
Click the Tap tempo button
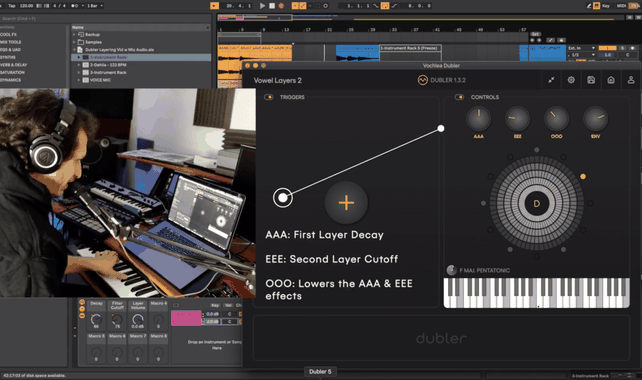point(12,6)
